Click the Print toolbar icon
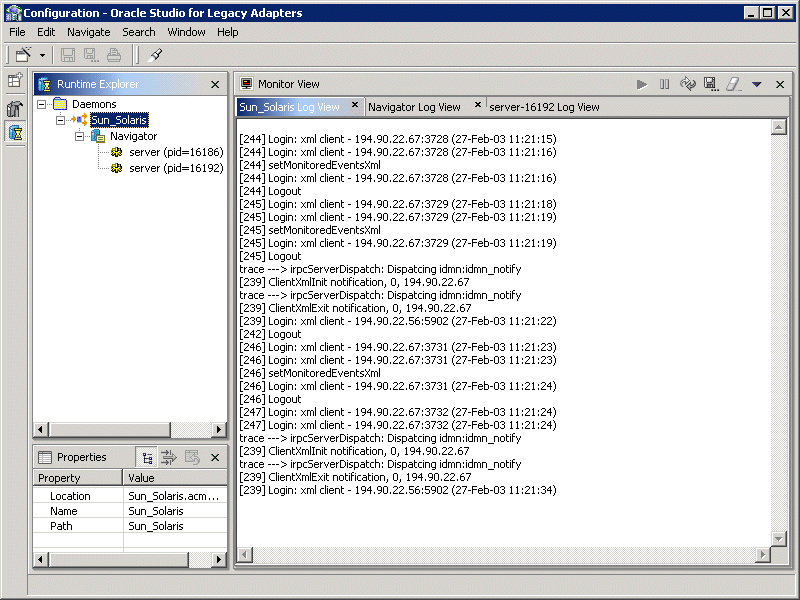 (x=114, y=55)
